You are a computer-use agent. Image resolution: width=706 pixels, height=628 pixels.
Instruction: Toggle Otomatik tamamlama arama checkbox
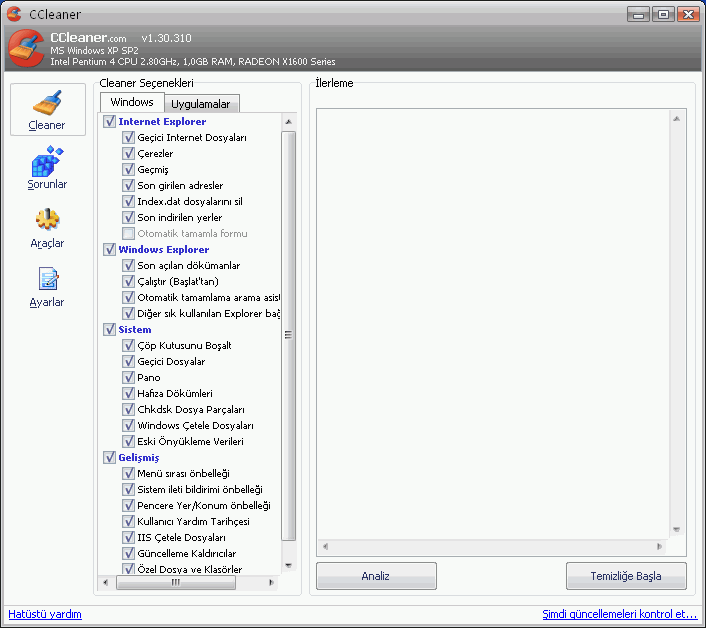tap(128, 297)
